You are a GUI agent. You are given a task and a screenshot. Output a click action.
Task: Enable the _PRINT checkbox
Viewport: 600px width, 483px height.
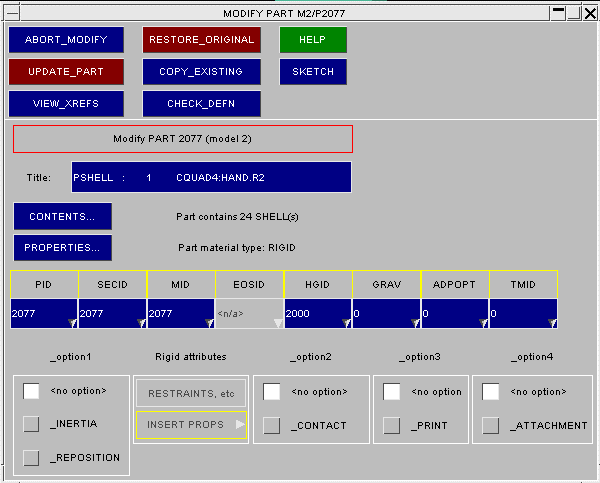[x=391, y=426]
